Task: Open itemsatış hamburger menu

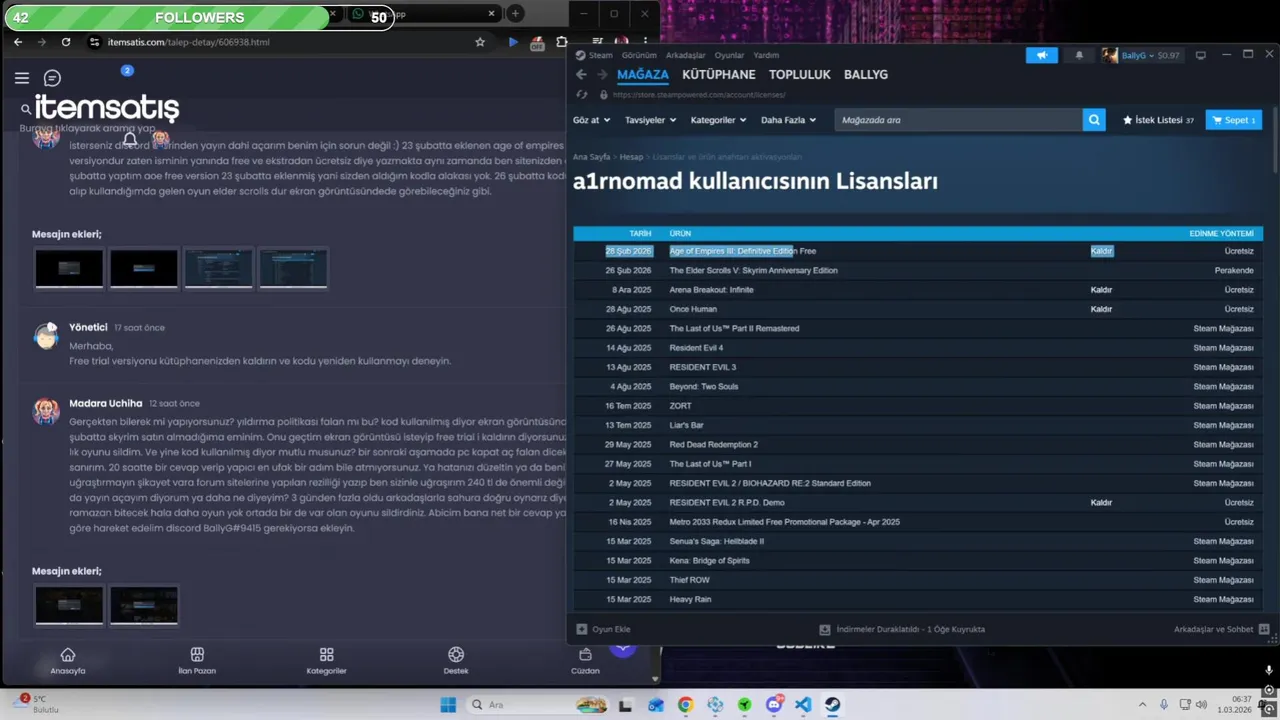Action: [x=22, y=78]
